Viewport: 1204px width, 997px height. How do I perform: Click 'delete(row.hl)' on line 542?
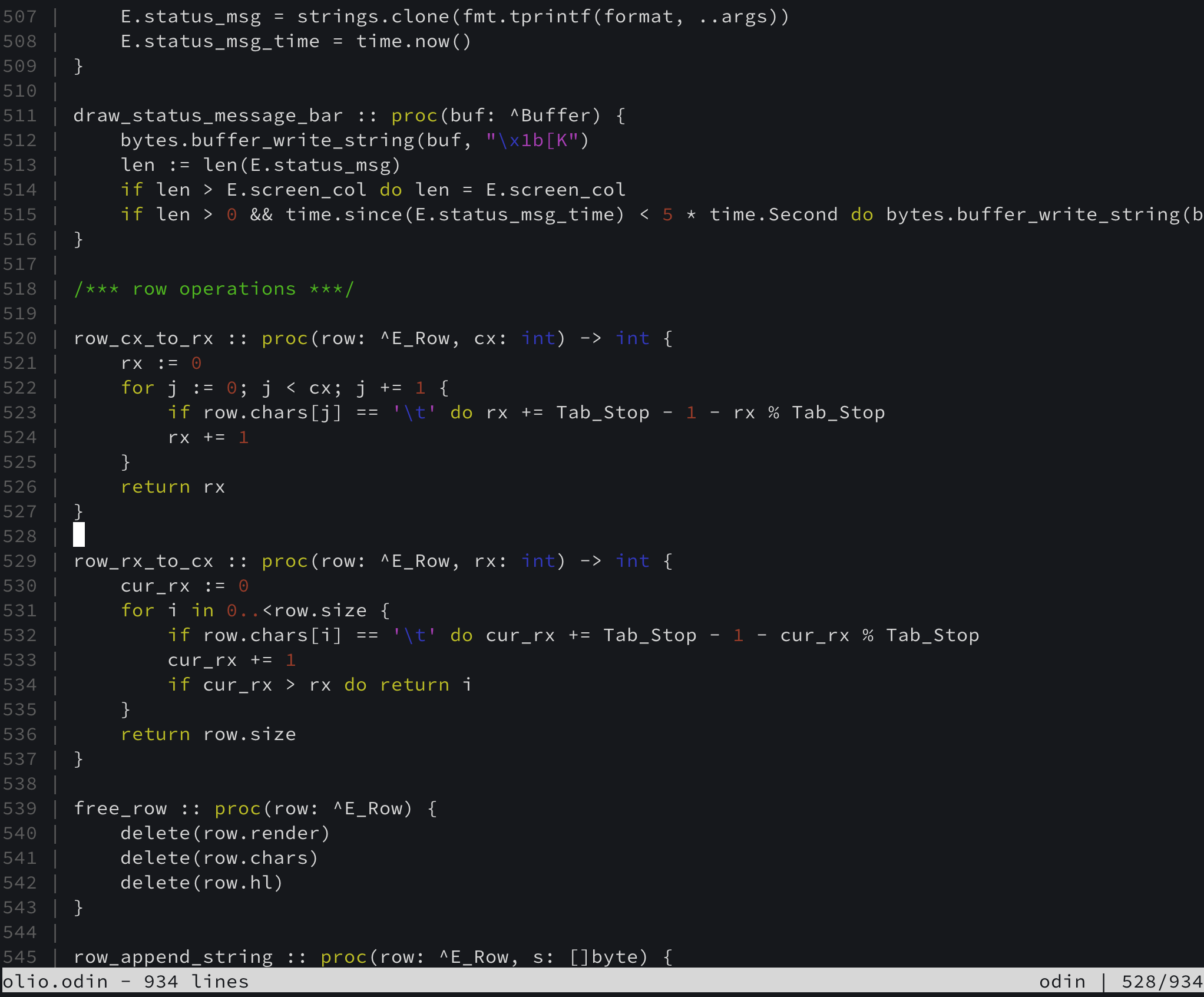(x=201, y=883)
